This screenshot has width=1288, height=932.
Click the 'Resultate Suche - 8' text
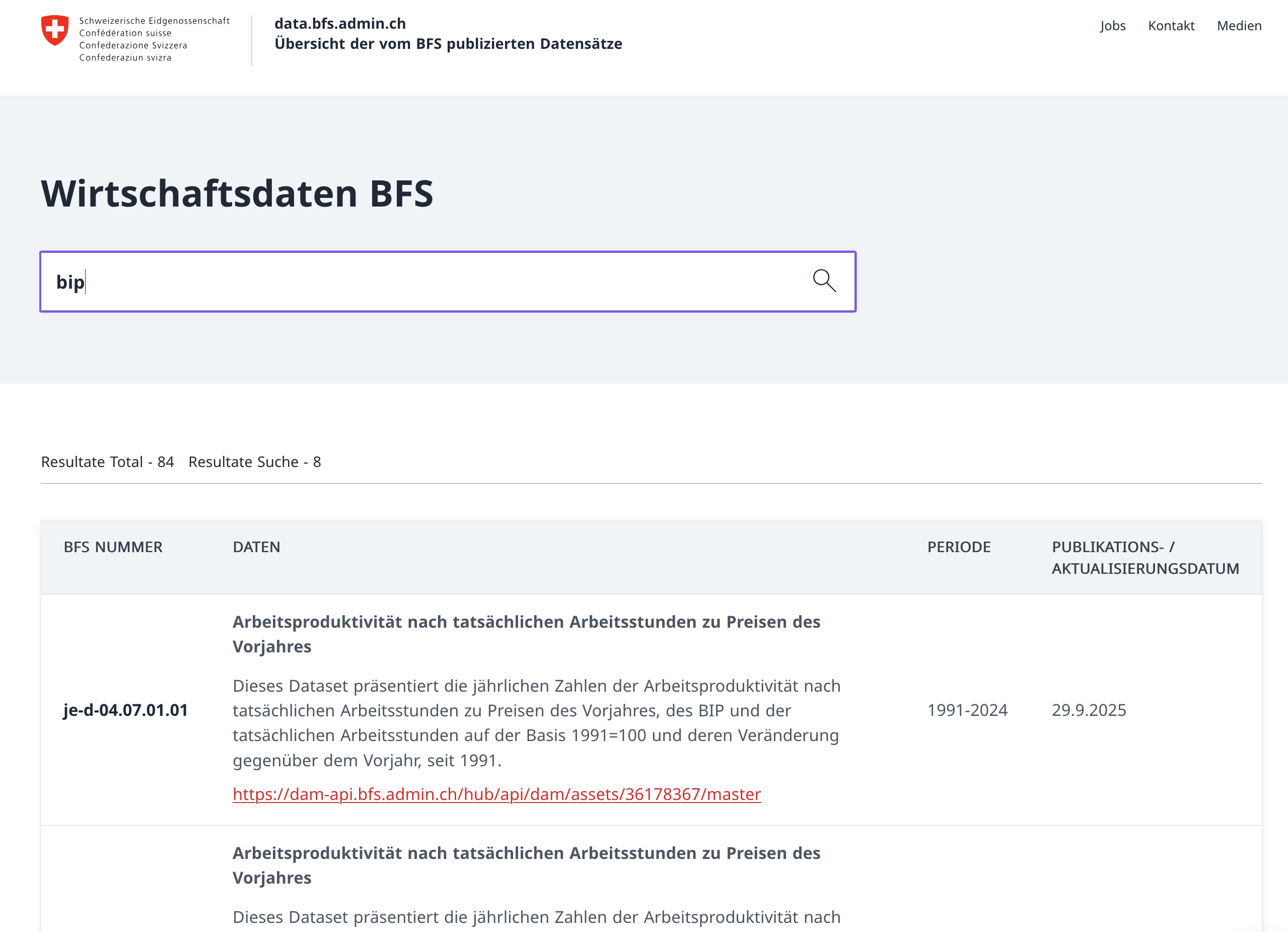[254, 461]
